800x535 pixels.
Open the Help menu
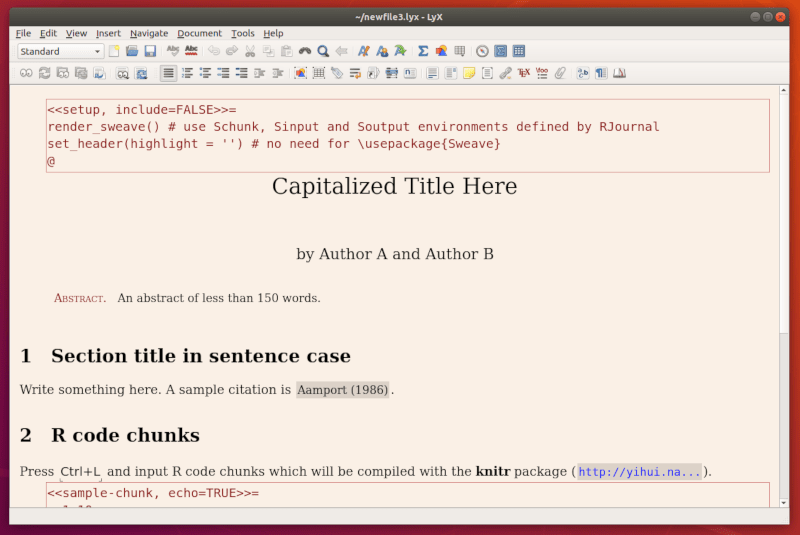(x=273, y=33)
